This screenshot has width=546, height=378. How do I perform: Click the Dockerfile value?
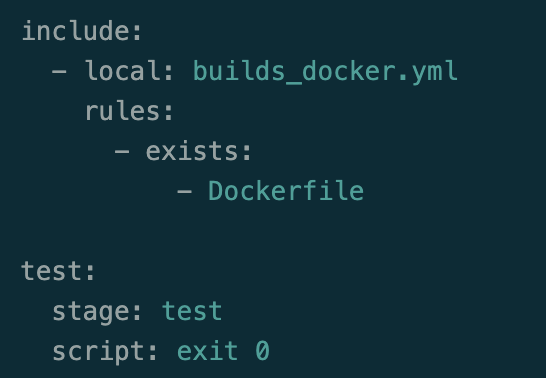click(286, 191)
